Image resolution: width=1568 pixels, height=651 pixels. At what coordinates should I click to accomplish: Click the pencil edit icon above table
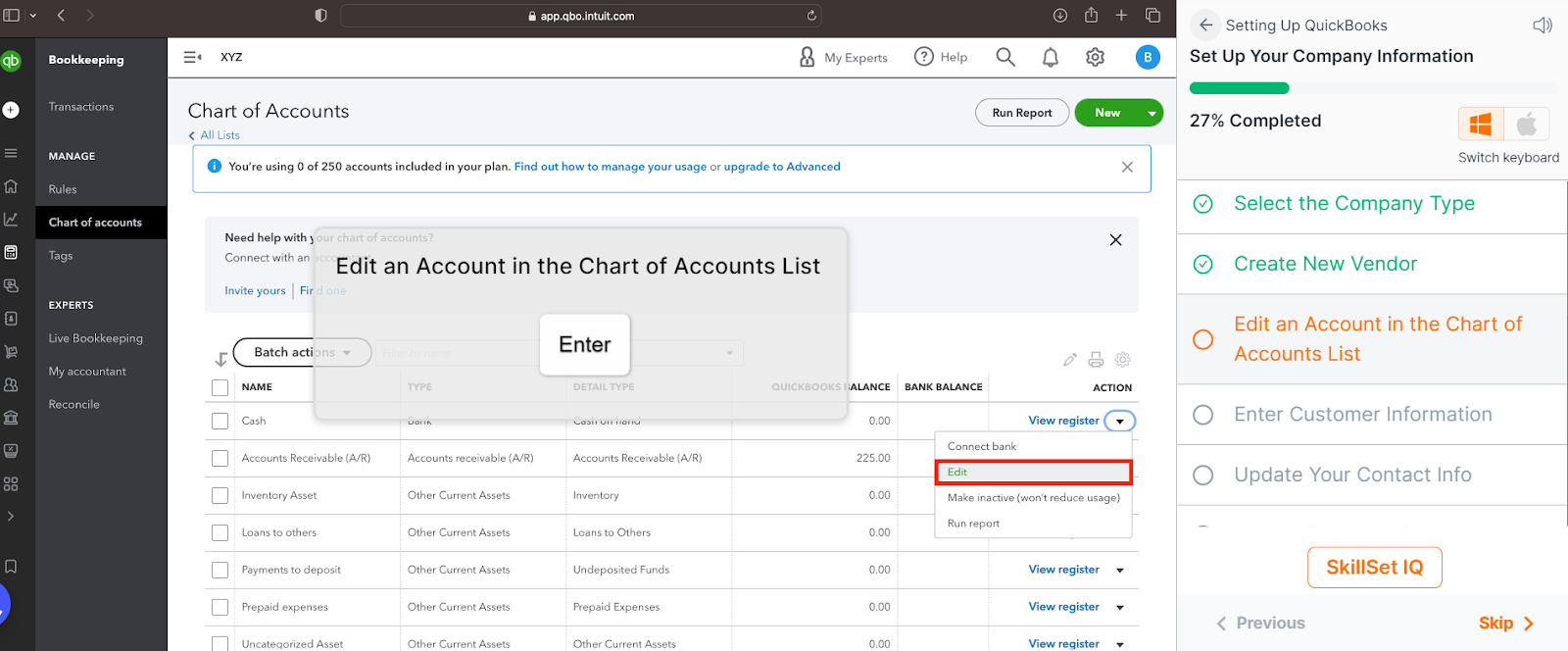click(x=1070, y=360)
